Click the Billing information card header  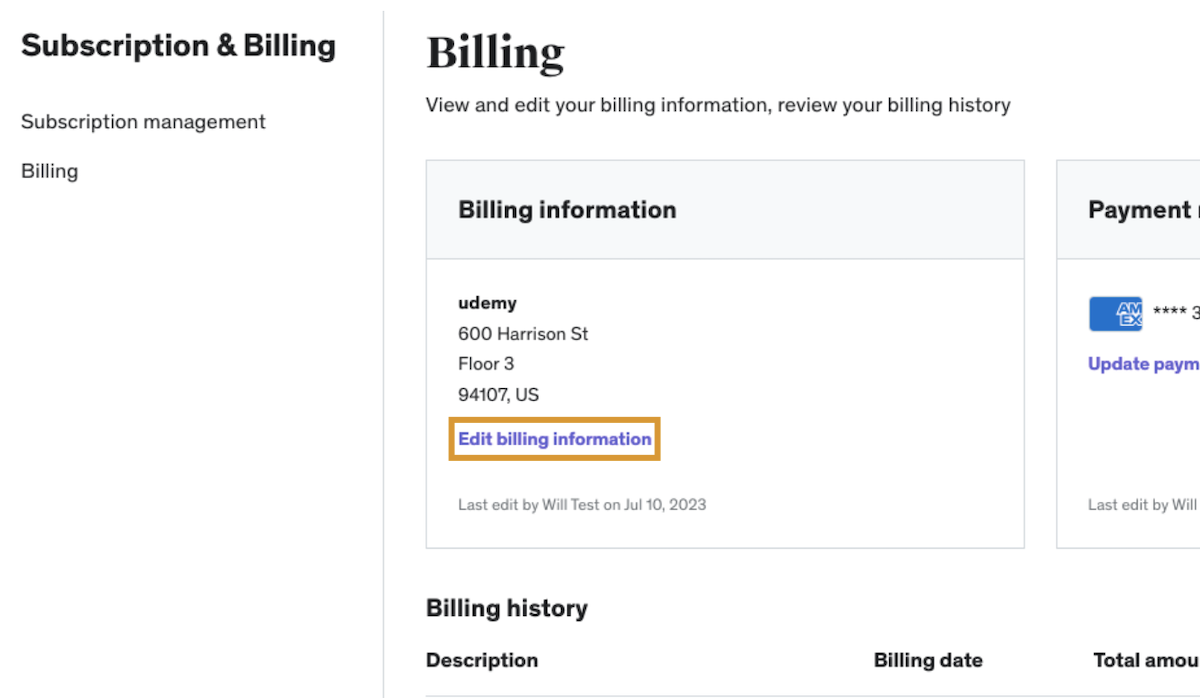(x=567, y=210)
